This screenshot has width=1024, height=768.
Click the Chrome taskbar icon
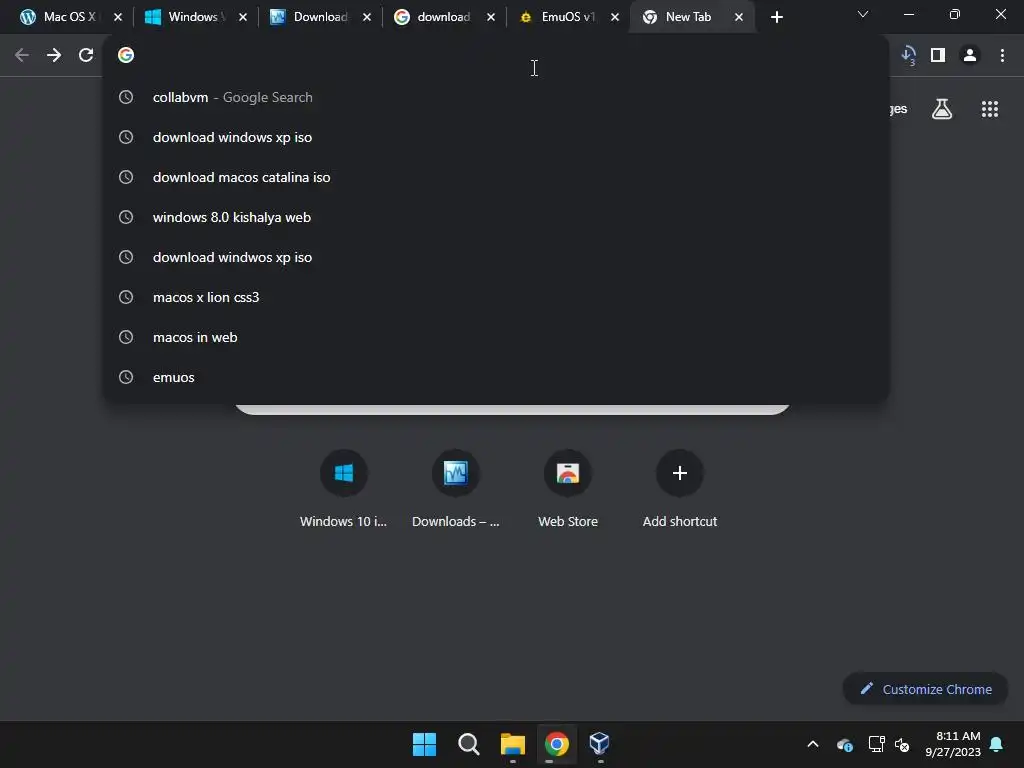pos(557,744)
